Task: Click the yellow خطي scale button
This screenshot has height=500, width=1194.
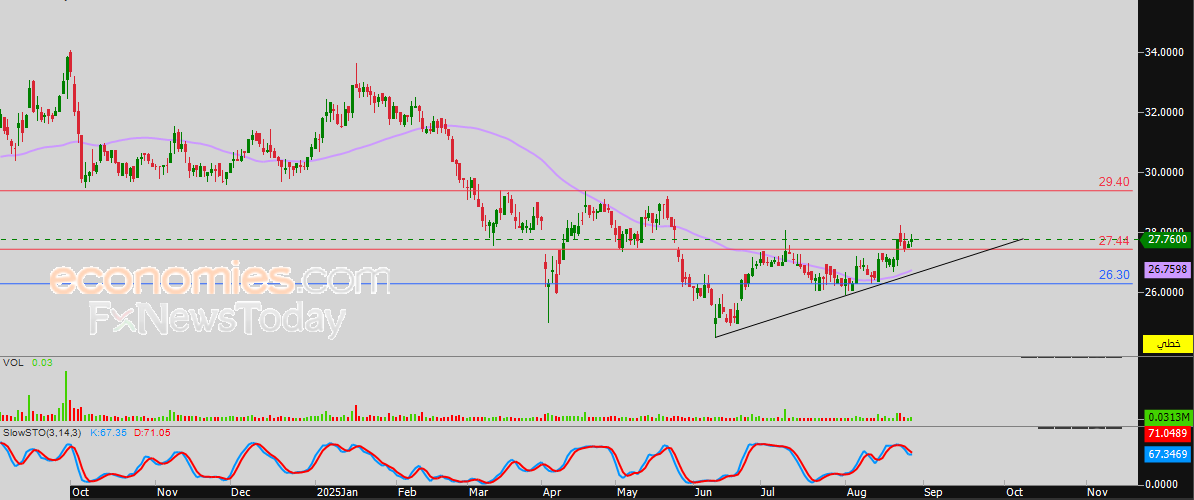Action: 1169,344
